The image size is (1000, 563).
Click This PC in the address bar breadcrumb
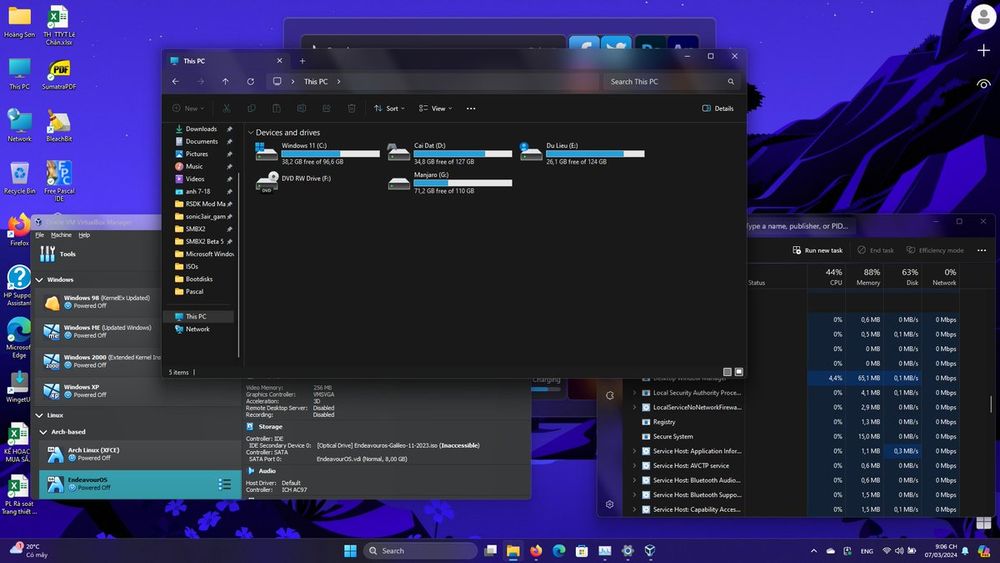point(316,82)
